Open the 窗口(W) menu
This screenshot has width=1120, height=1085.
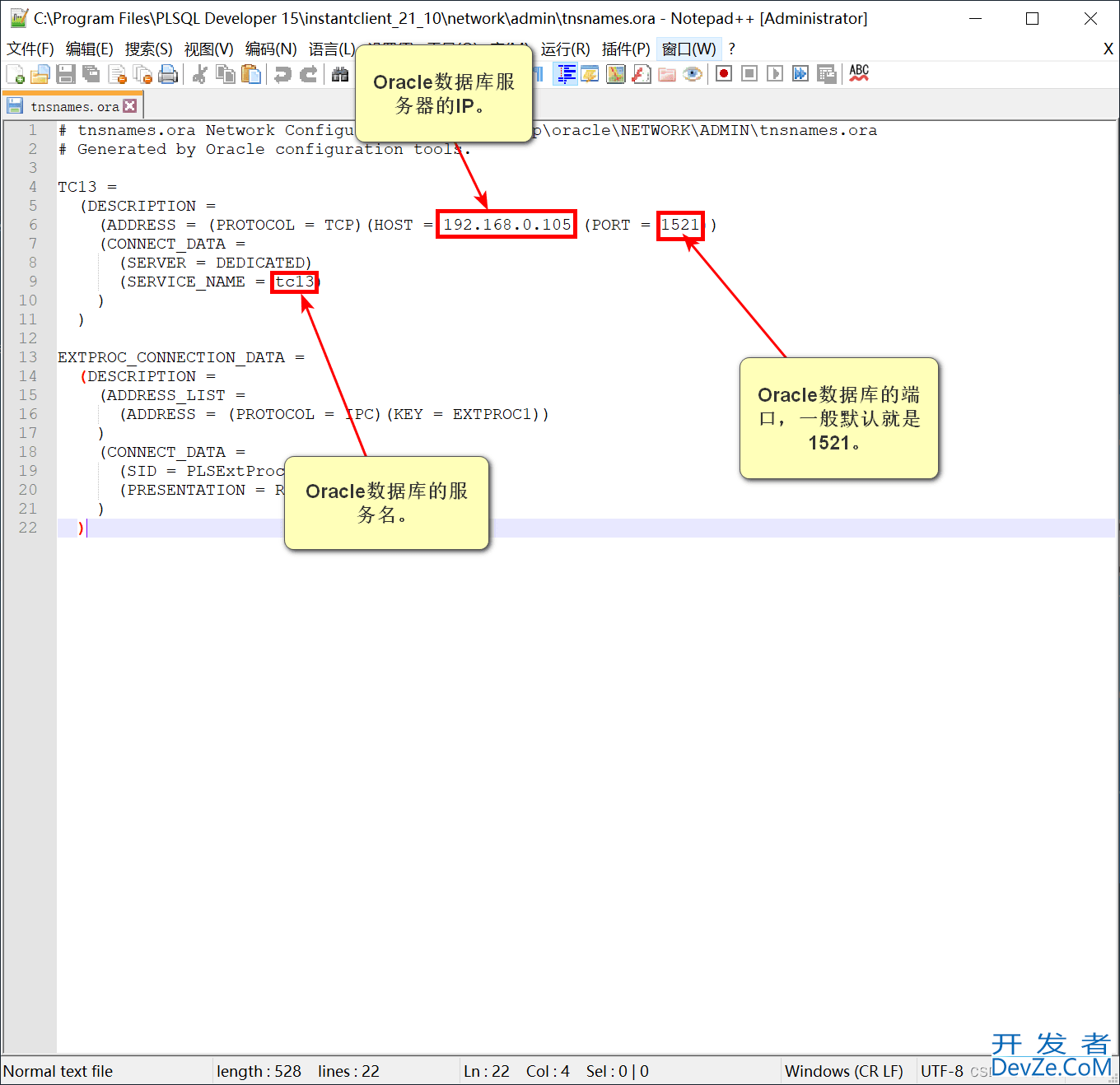tap(689, 49)
